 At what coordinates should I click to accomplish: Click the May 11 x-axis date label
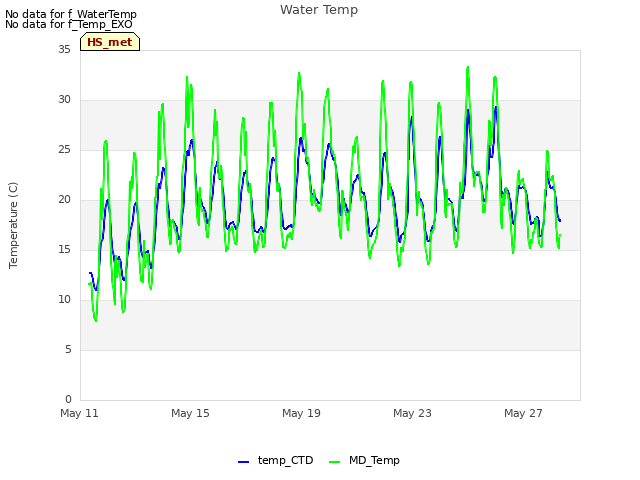pyautogui.click(x=79, y=413)
